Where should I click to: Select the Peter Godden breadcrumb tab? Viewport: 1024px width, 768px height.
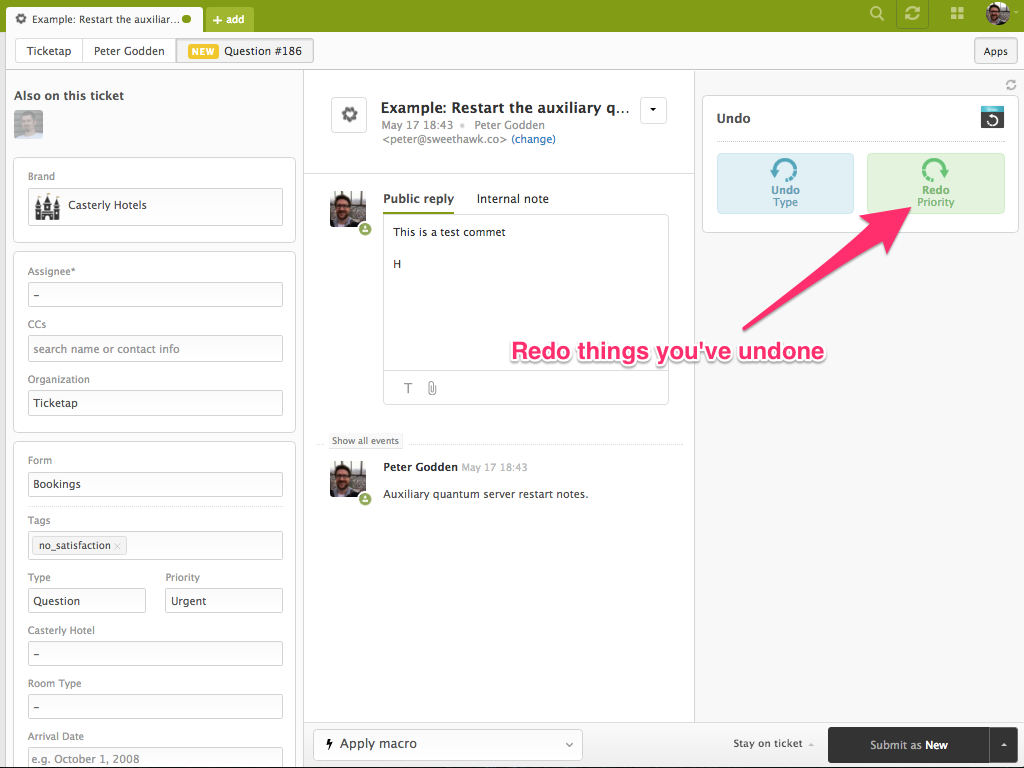click(129, 51)
